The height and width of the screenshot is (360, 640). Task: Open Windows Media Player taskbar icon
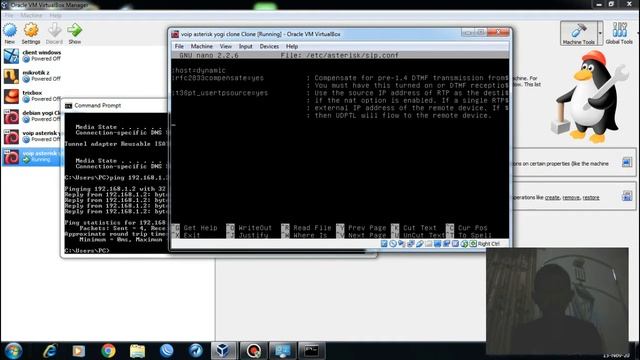[79, 351]
